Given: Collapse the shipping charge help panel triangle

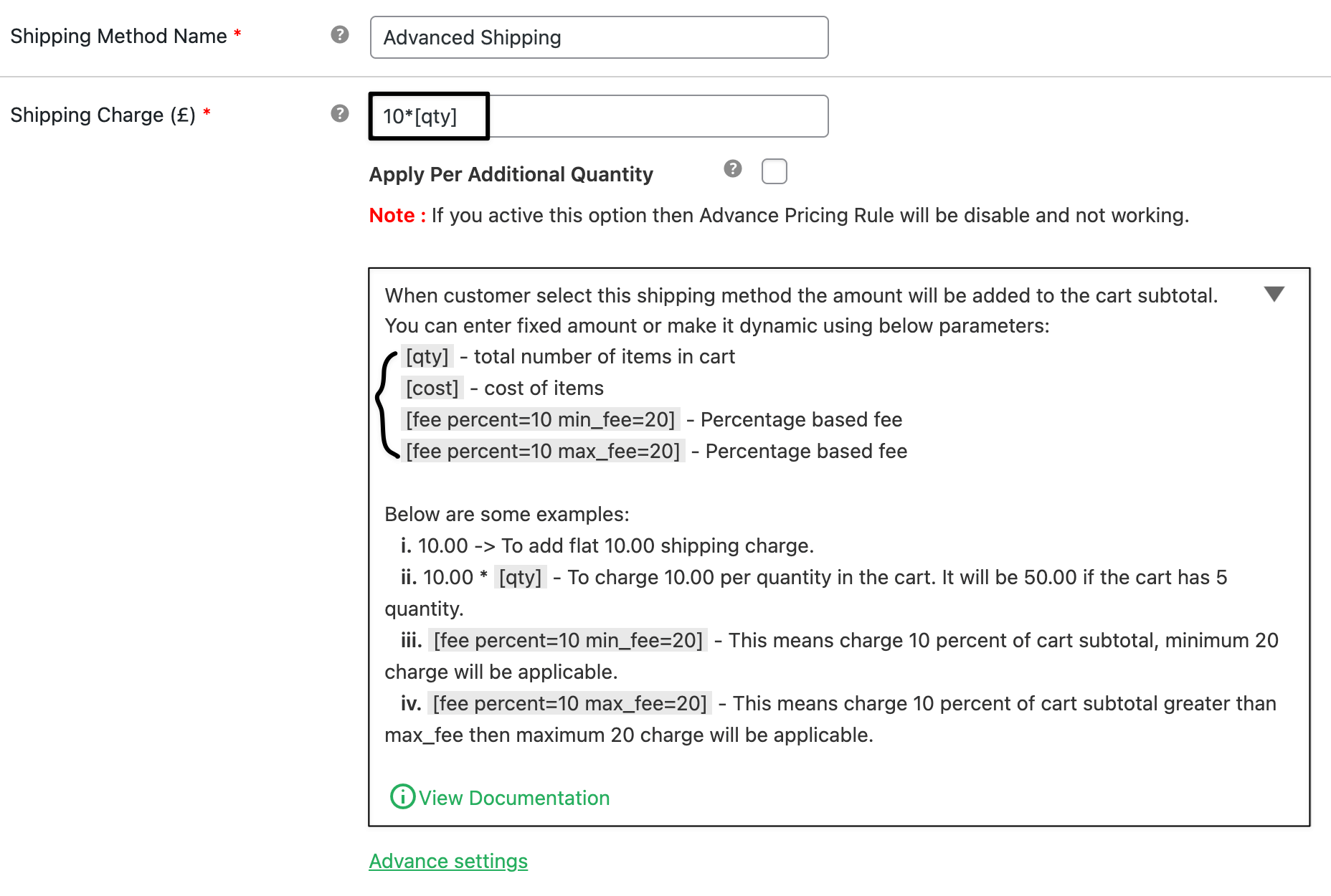Looking at the screenshot, I should pos(1274,294).
